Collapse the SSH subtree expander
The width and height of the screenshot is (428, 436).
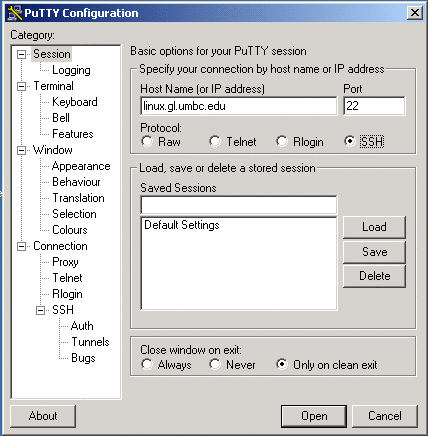[40, 310]
